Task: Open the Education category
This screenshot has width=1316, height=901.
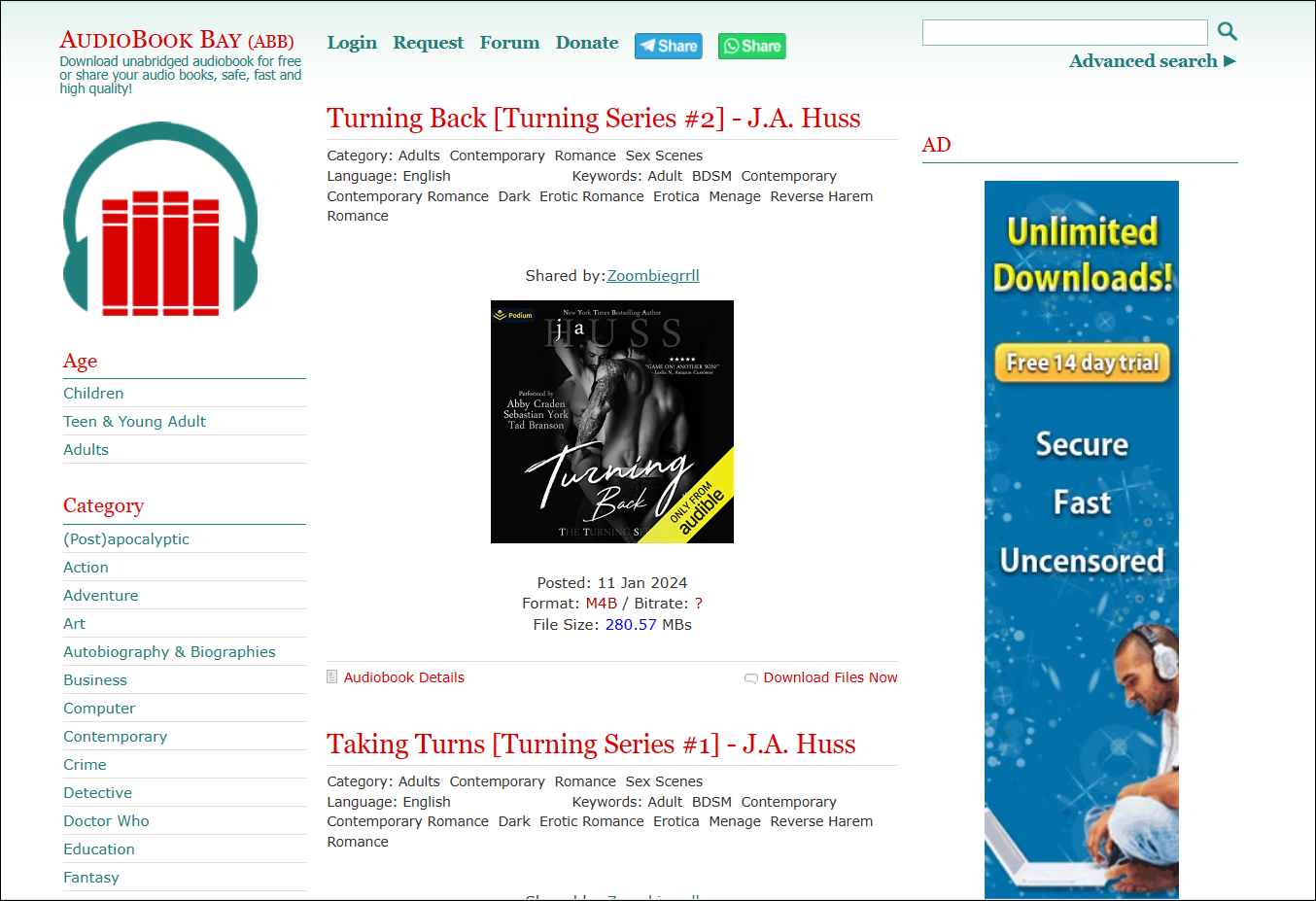Action: coord(99,849)
